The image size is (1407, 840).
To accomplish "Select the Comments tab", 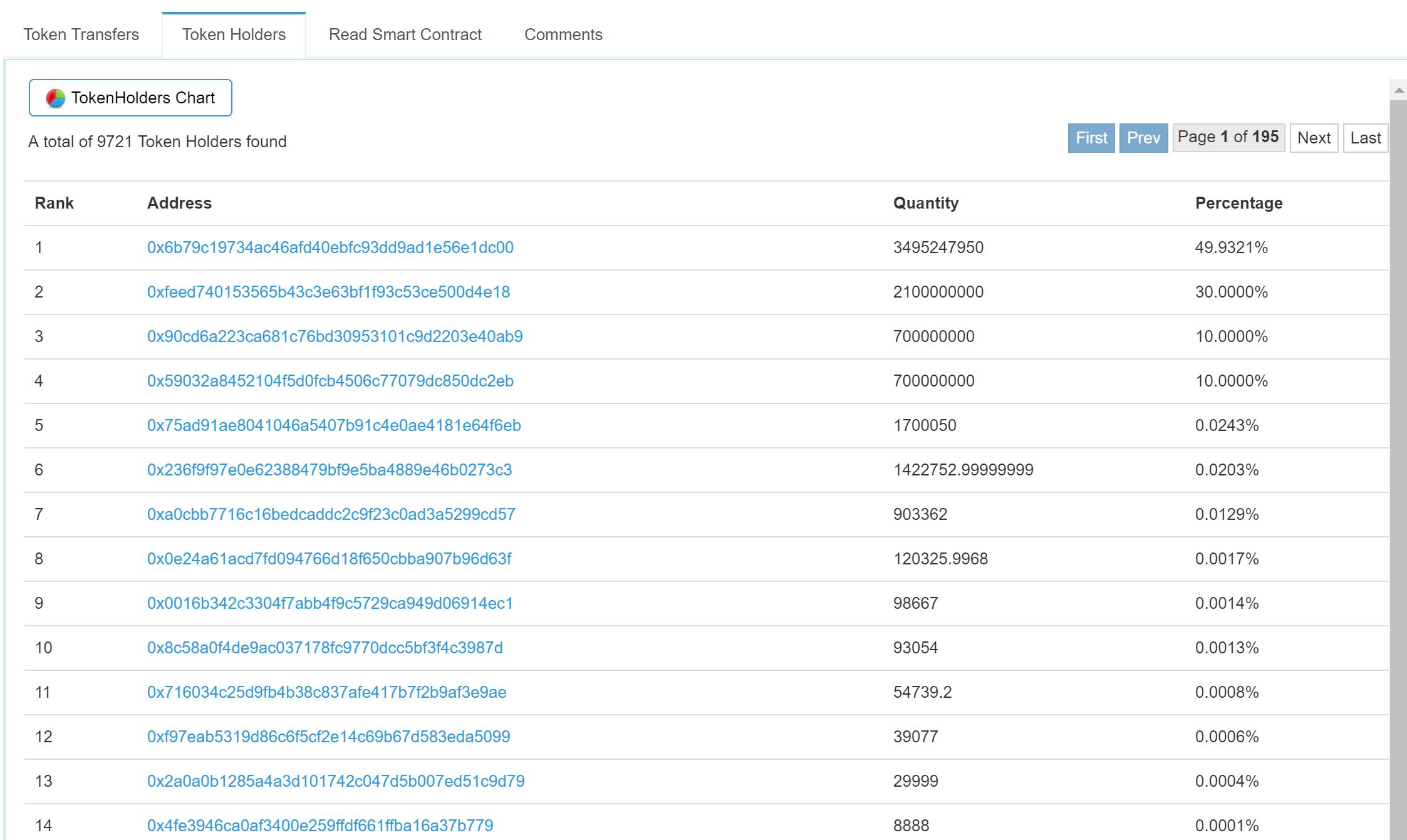I will (x=562, y=34).
